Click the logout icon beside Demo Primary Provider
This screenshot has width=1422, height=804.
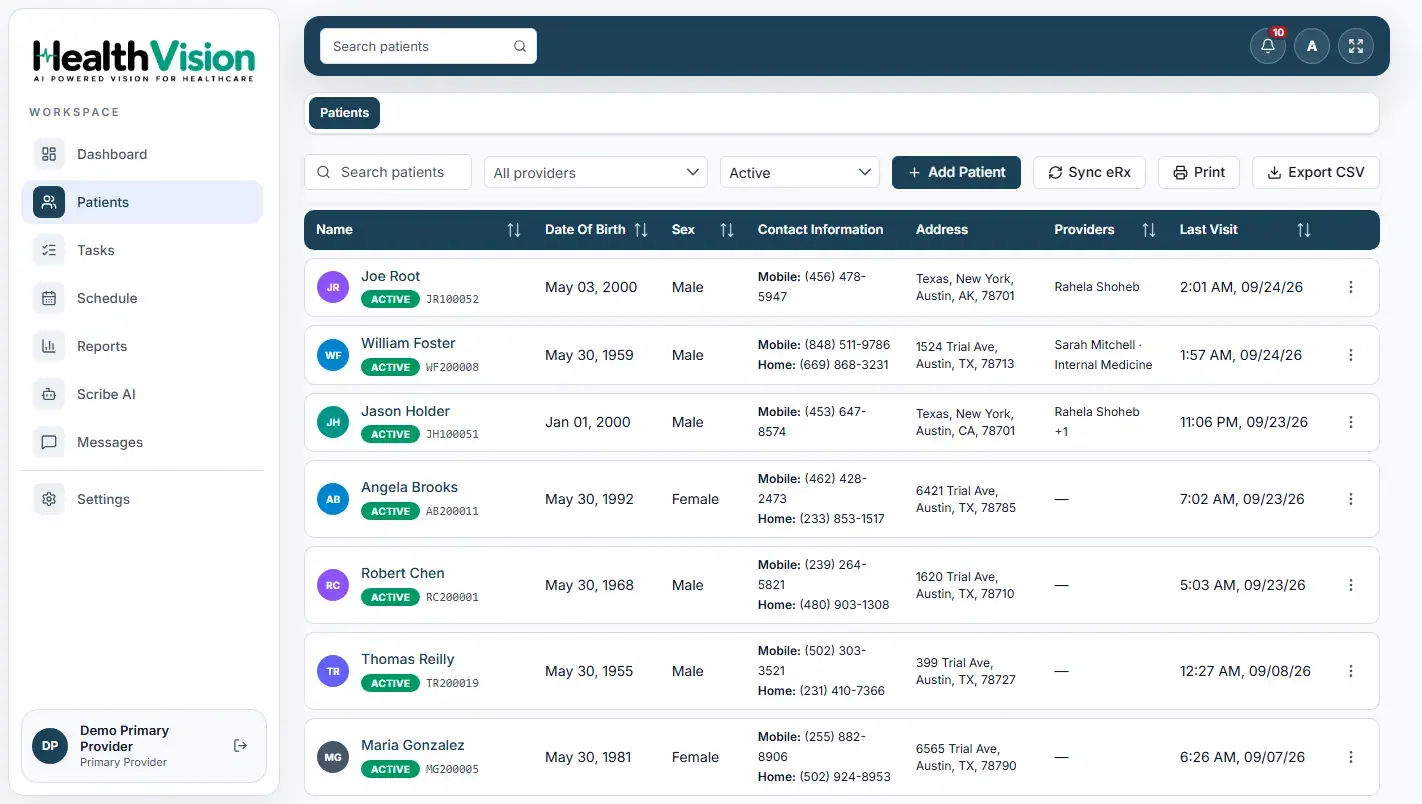[x=240, y=745]
